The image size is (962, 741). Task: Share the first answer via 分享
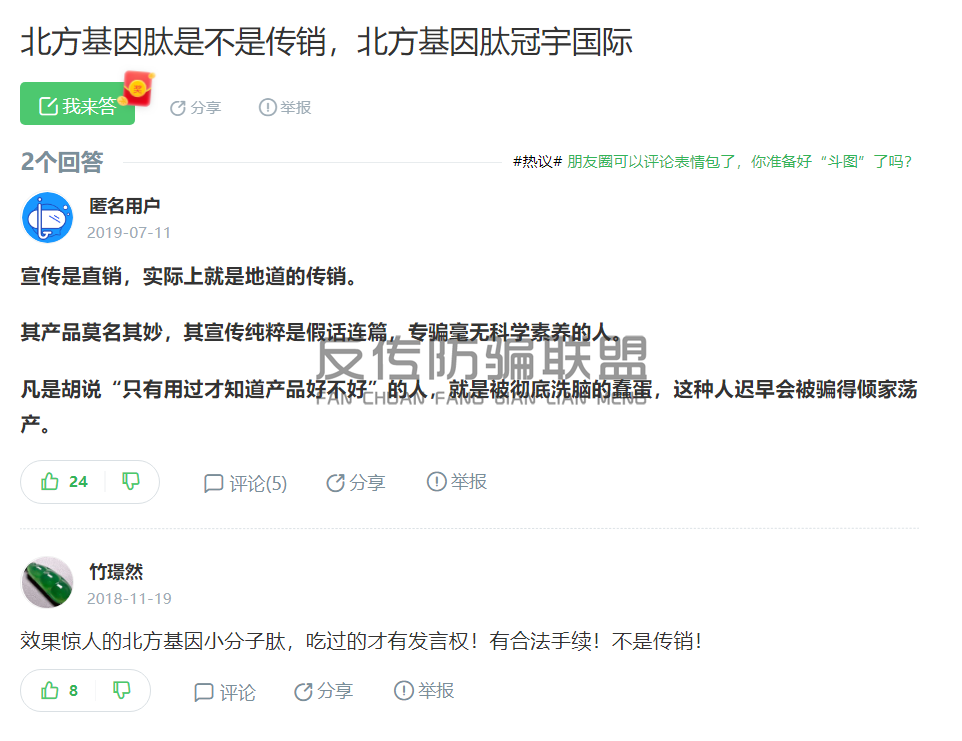(355, 483)
